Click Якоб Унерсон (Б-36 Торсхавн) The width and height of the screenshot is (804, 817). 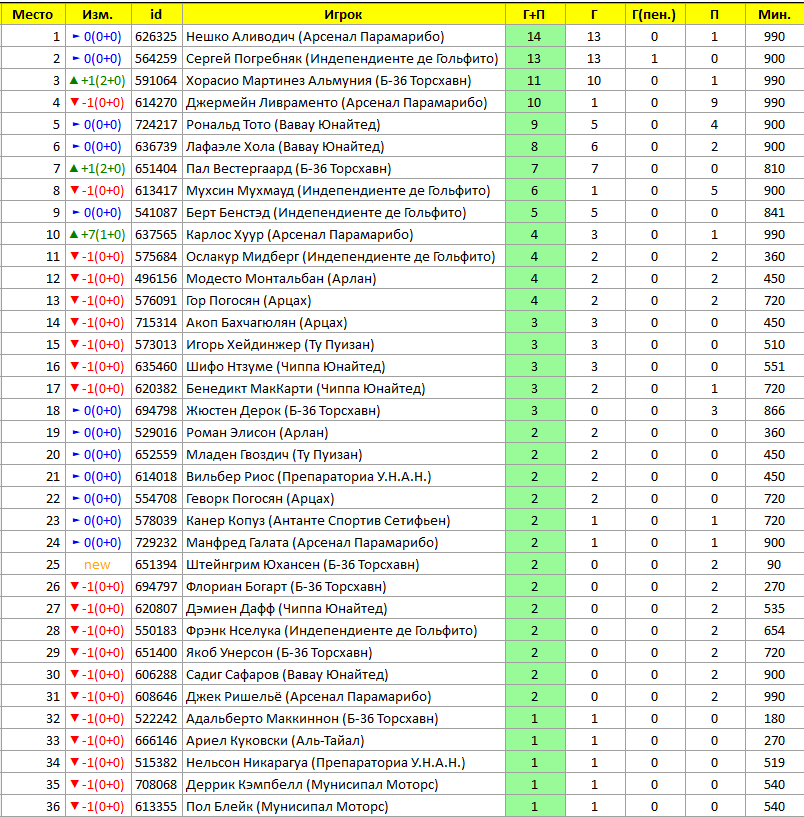click(x=279, y=652)
